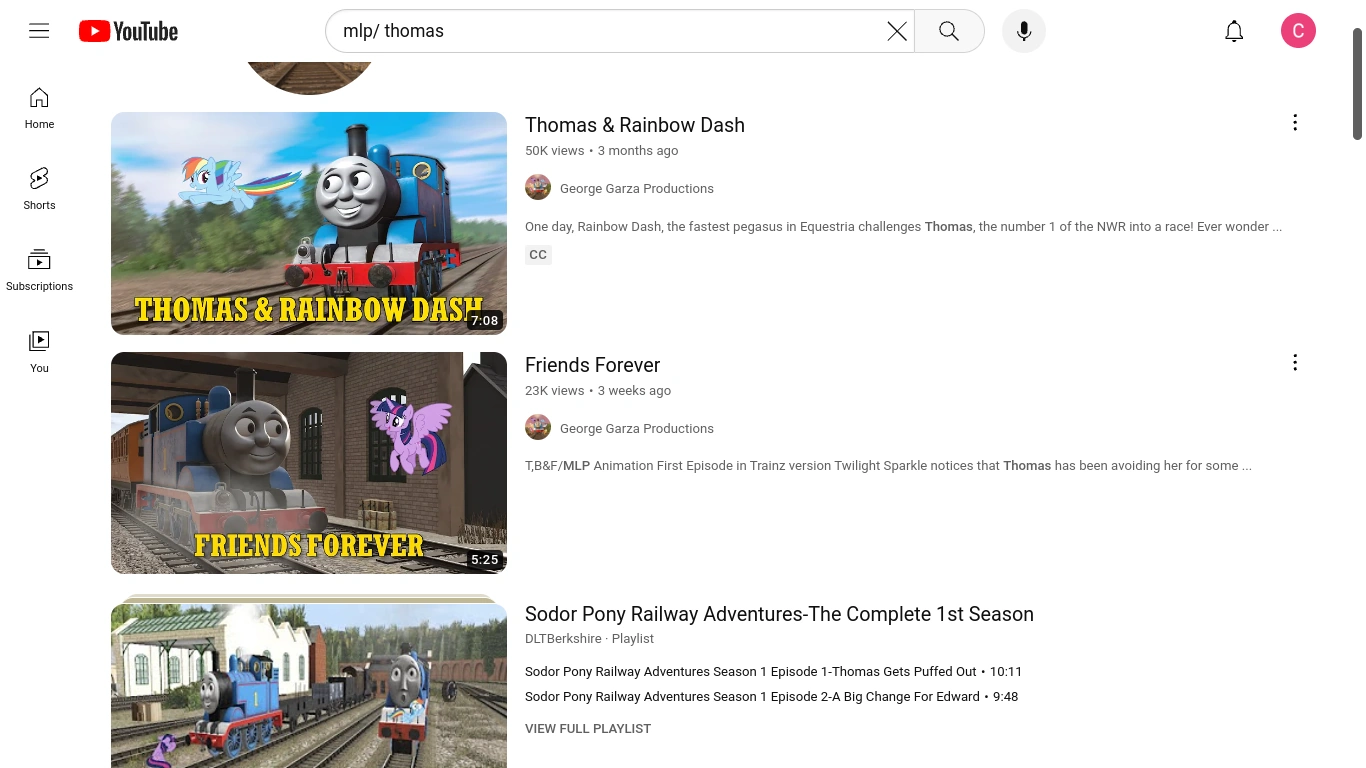Open VIEW FULL PLAYLIST for Sodor Pony Railway
1366x768 pixels.
(588, 728)
